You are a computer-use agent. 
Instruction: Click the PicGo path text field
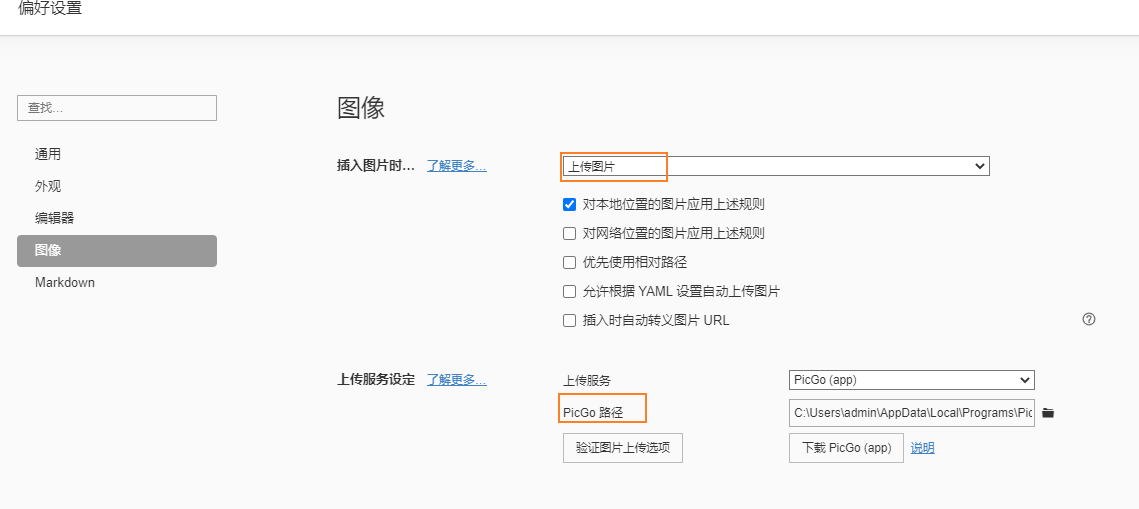[912, 412]
